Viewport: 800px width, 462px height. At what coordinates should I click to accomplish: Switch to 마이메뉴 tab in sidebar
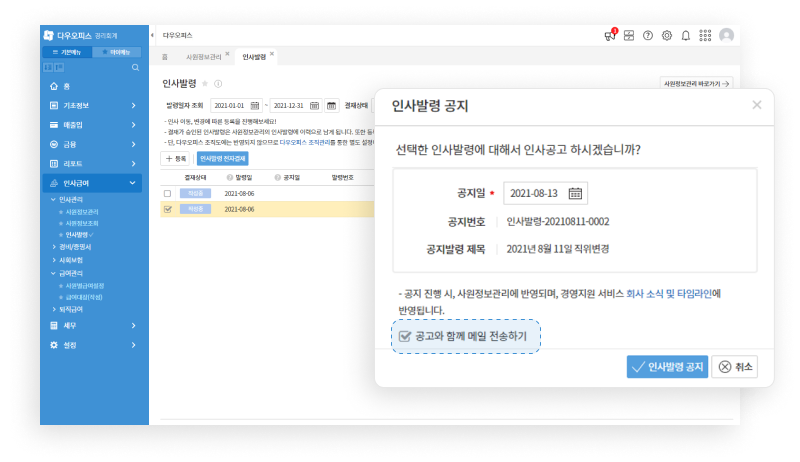[116, 52]
